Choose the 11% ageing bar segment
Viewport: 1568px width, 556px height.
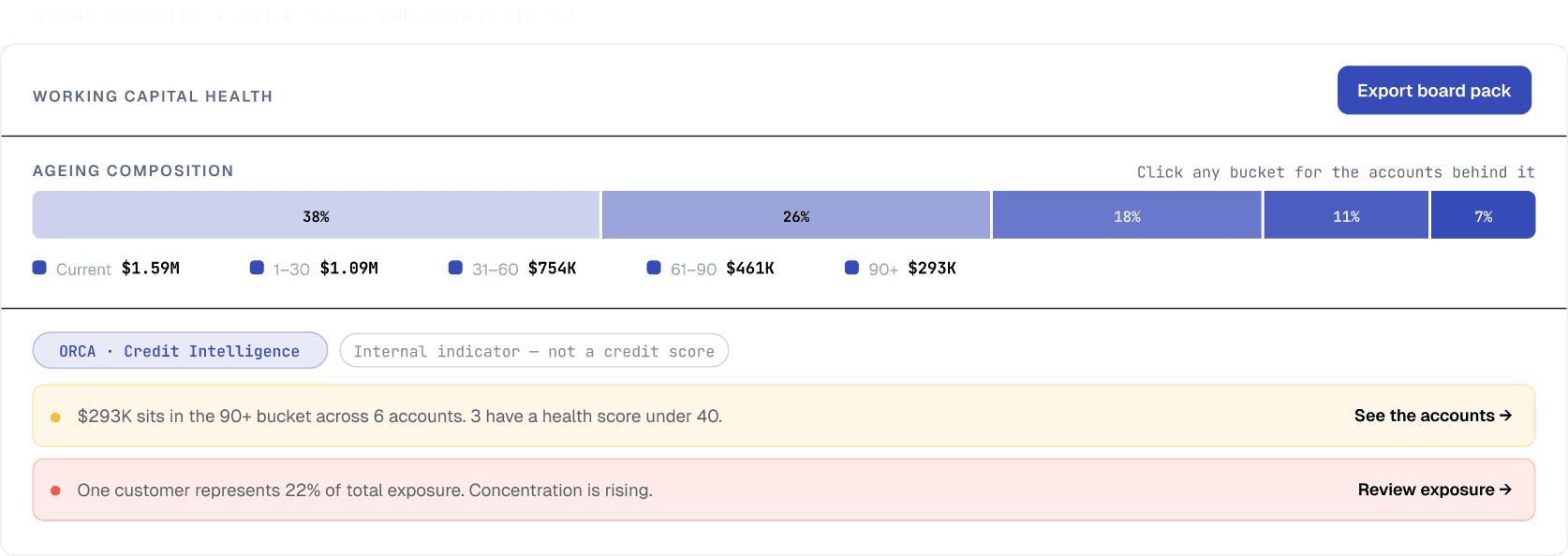pyautogui.click(x=1346, y=215)
